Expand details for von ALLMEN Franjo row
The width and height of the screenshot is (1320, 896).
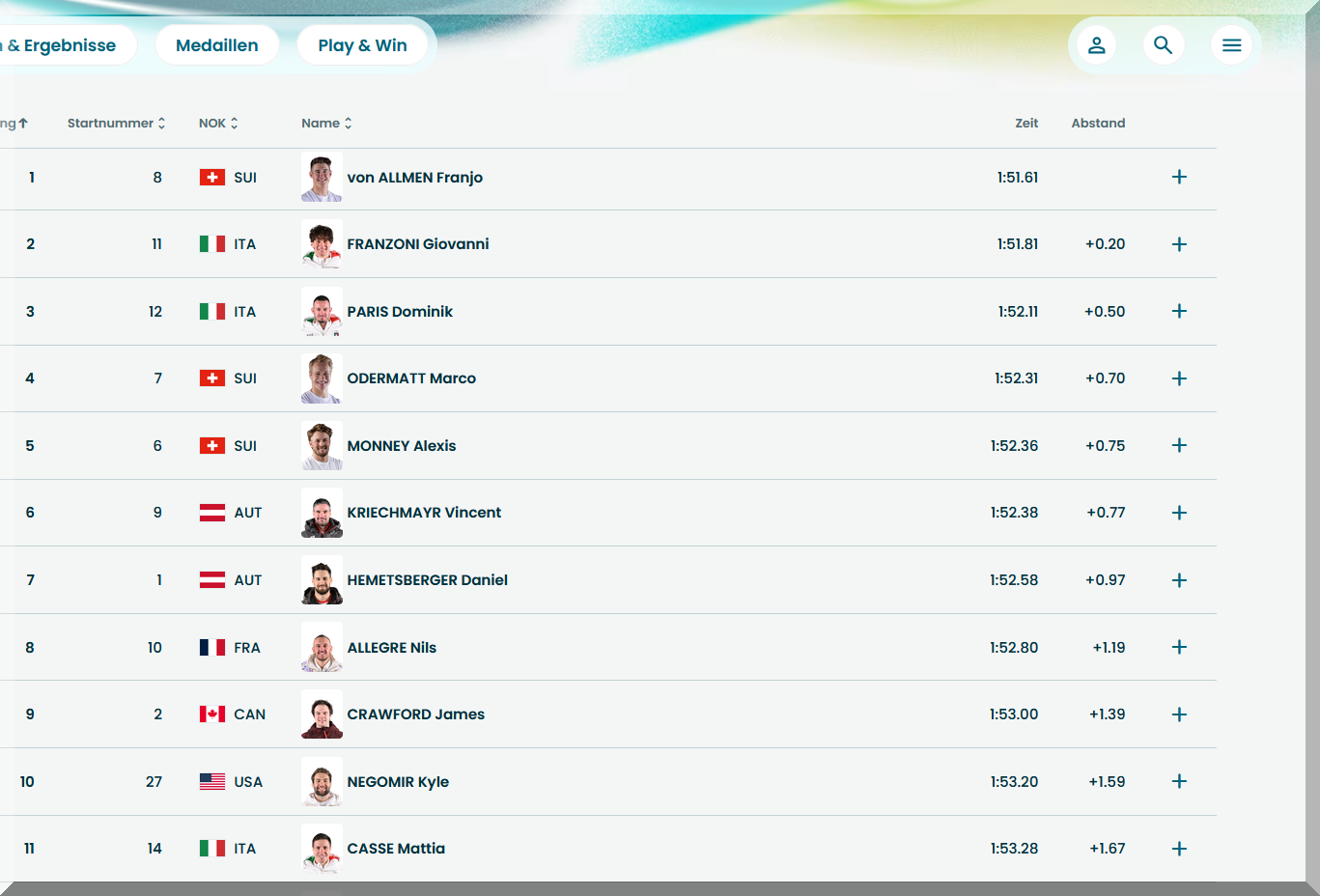(x=1179, y=177)
